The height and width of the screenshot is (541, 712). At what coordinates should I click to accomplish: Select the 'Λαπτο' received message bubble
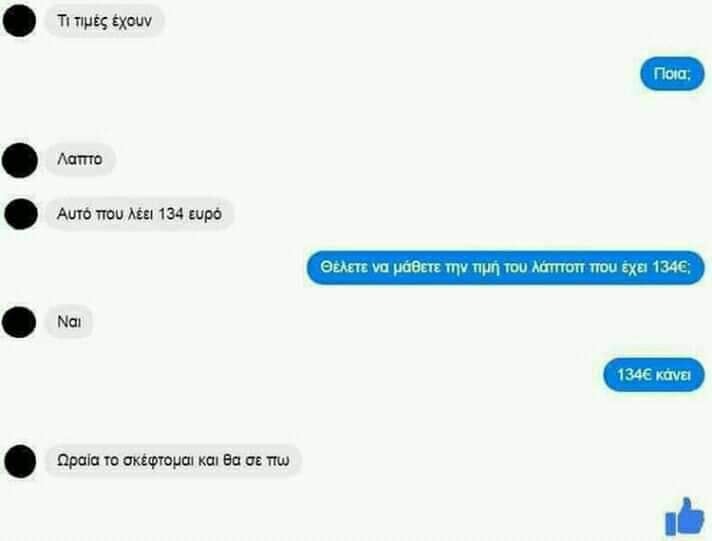(x=79, y=159)
